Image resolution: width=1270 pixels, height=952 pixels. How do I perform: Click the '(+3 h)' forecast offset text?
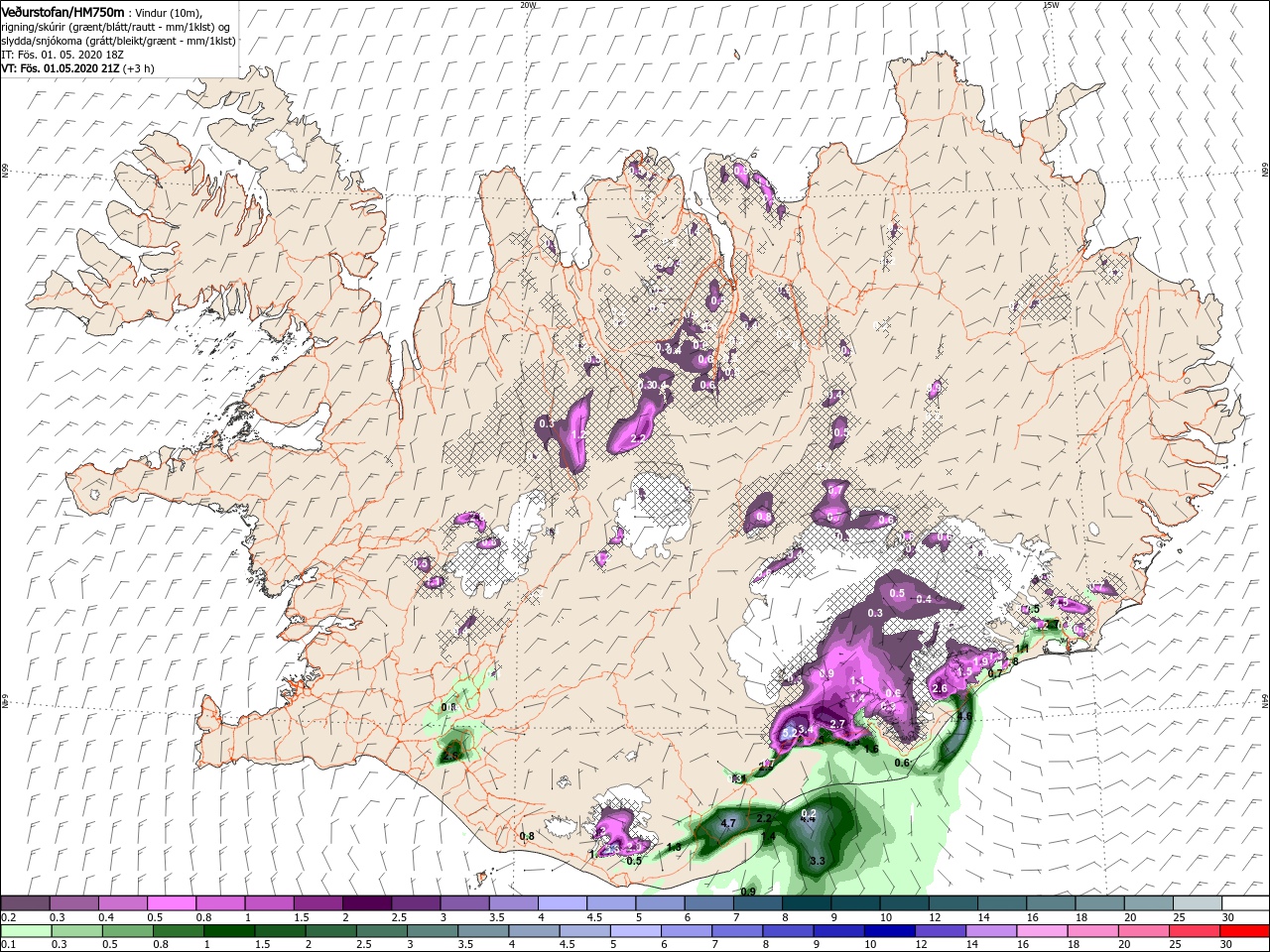point(139,67)
